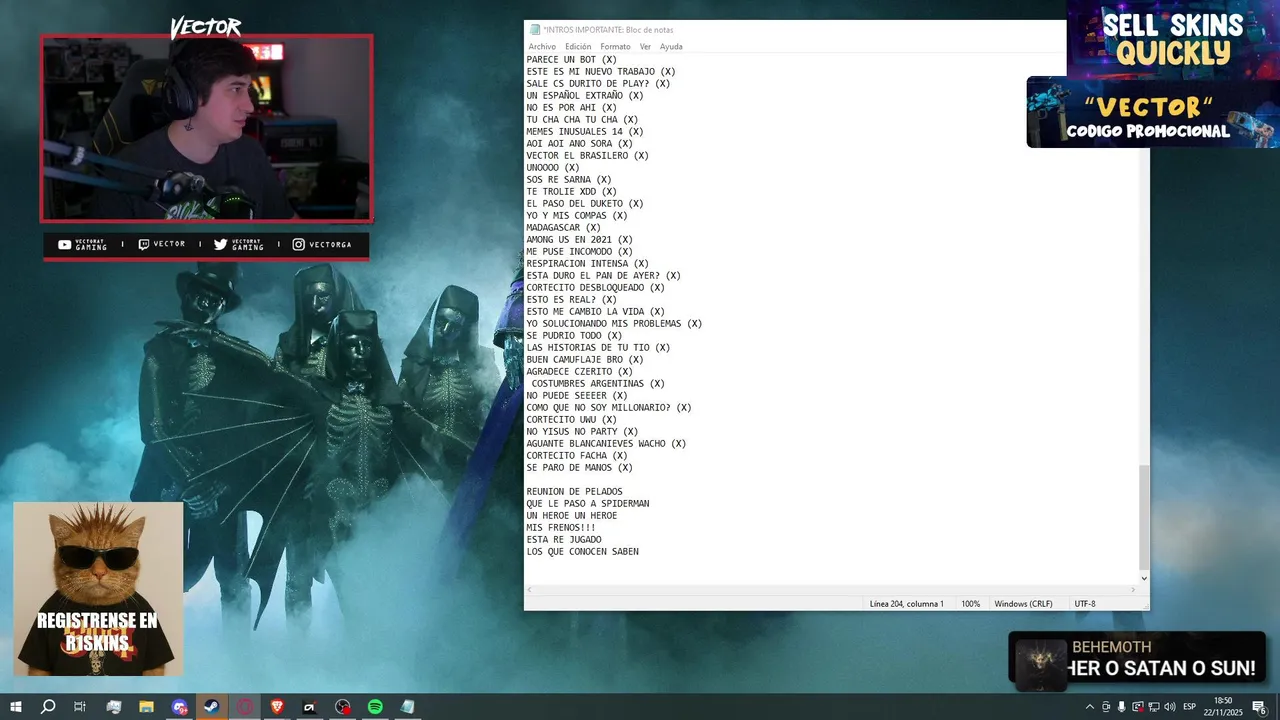The width and height of the screenshot is (1280, 720).
Task: Show hidden system tray icons
Action: (x=1090, y=707)
